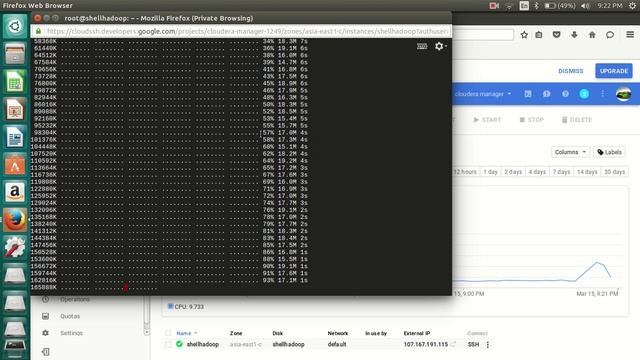
Task: Open Firefox downloads arrow
Action: [574, 35]
